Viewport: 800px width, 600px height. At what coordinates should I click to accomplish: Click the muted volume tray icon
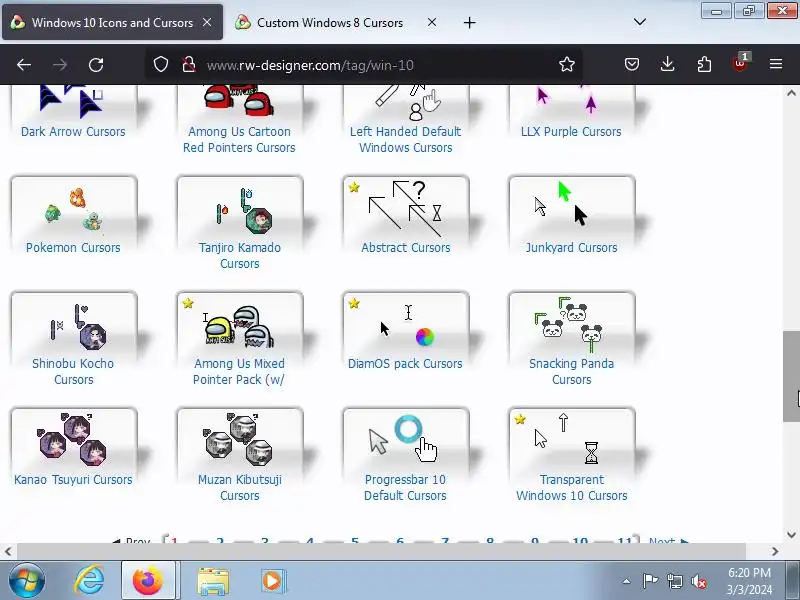click(698, 581)
